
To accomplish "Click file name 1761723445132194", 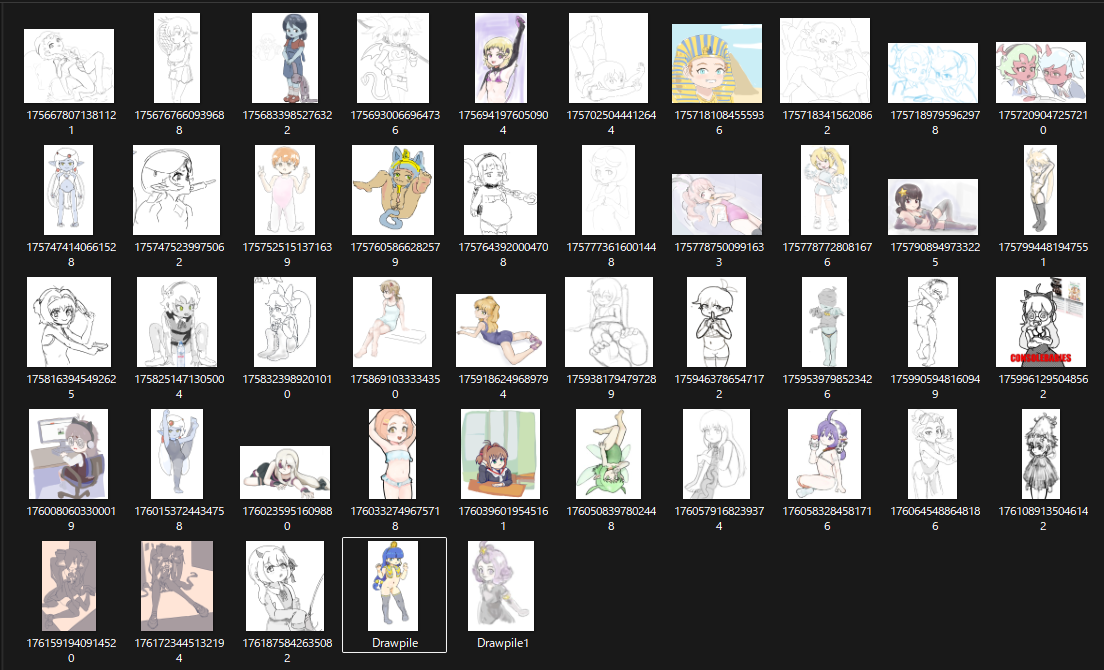I will (x=180, y=650).
